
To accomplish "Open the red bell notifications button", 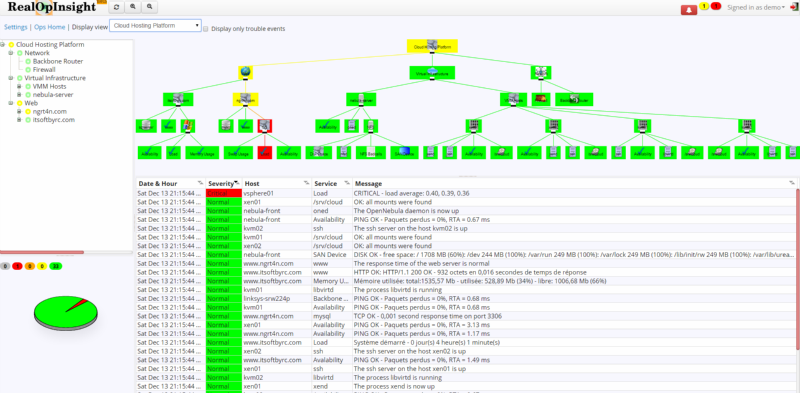I will point(689,9).
